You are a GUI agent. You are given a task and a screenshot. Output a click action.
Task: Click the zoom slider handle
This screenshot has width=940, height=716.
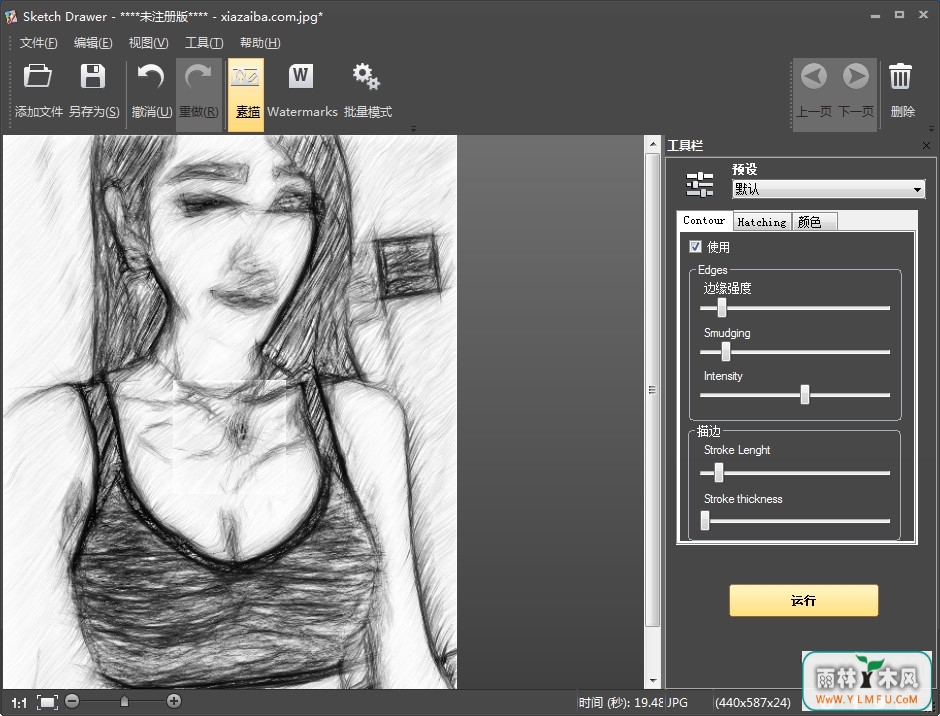click(x=124, y=700)
